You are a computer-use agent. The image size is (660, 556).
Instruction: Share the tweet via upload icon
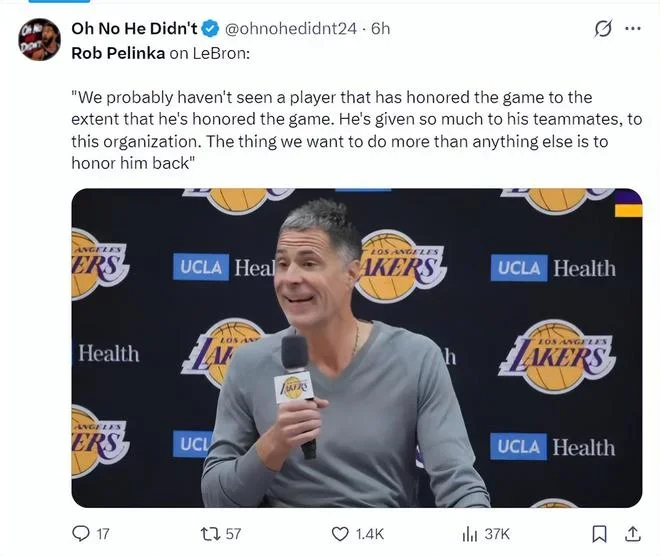[632, 534]
